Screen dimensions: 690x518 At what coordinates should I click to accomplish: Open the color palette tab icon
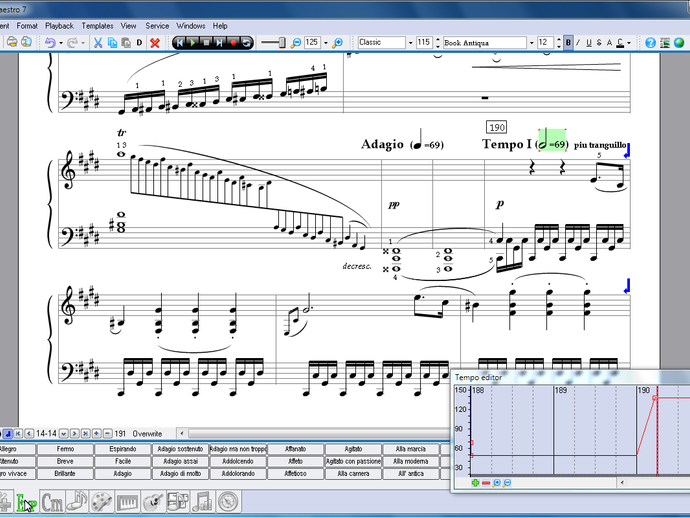[x=102, y=502]
